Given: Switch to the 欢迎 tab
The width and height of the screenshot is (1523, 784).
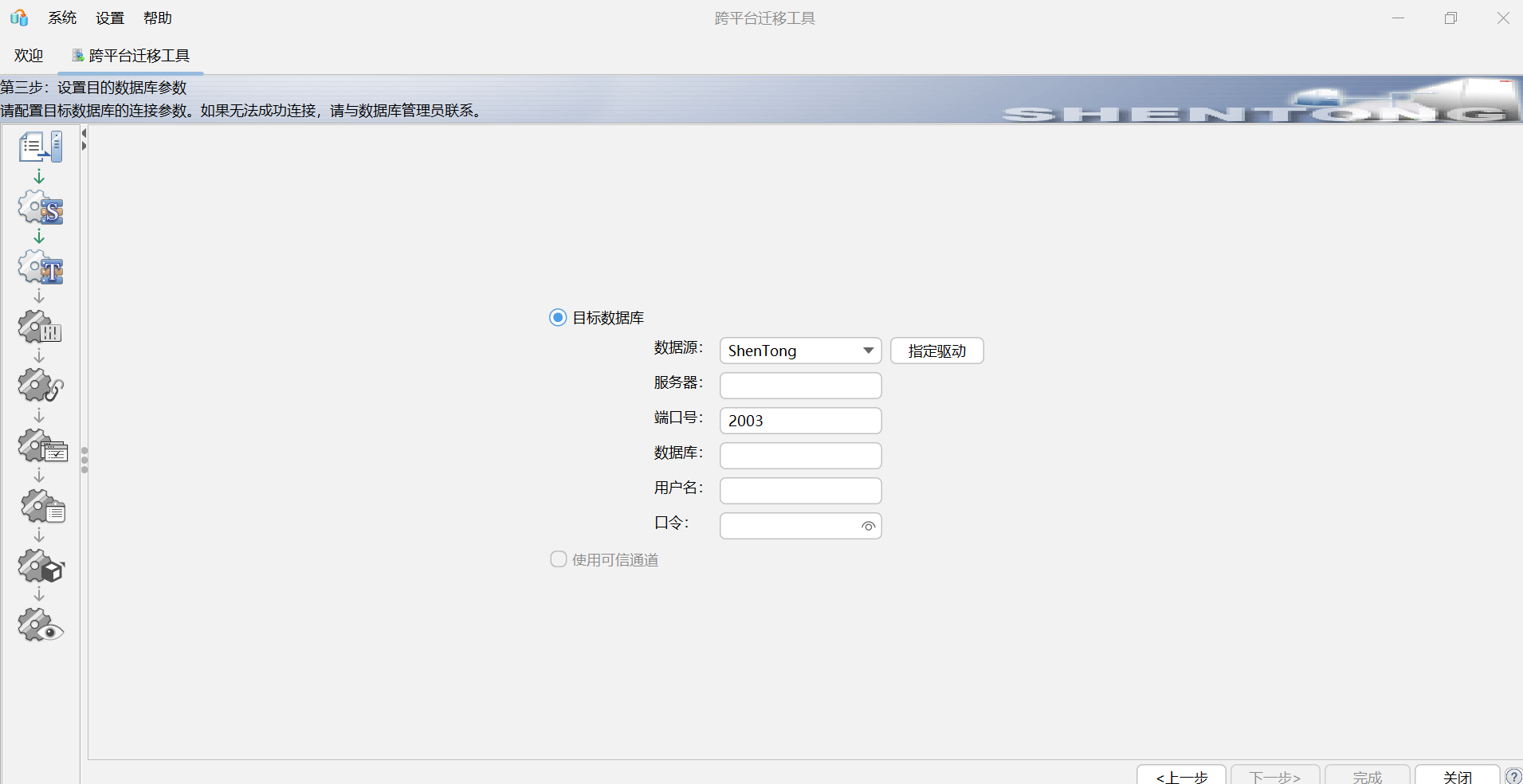Looking at the screenshot, I should click(29, 55).
